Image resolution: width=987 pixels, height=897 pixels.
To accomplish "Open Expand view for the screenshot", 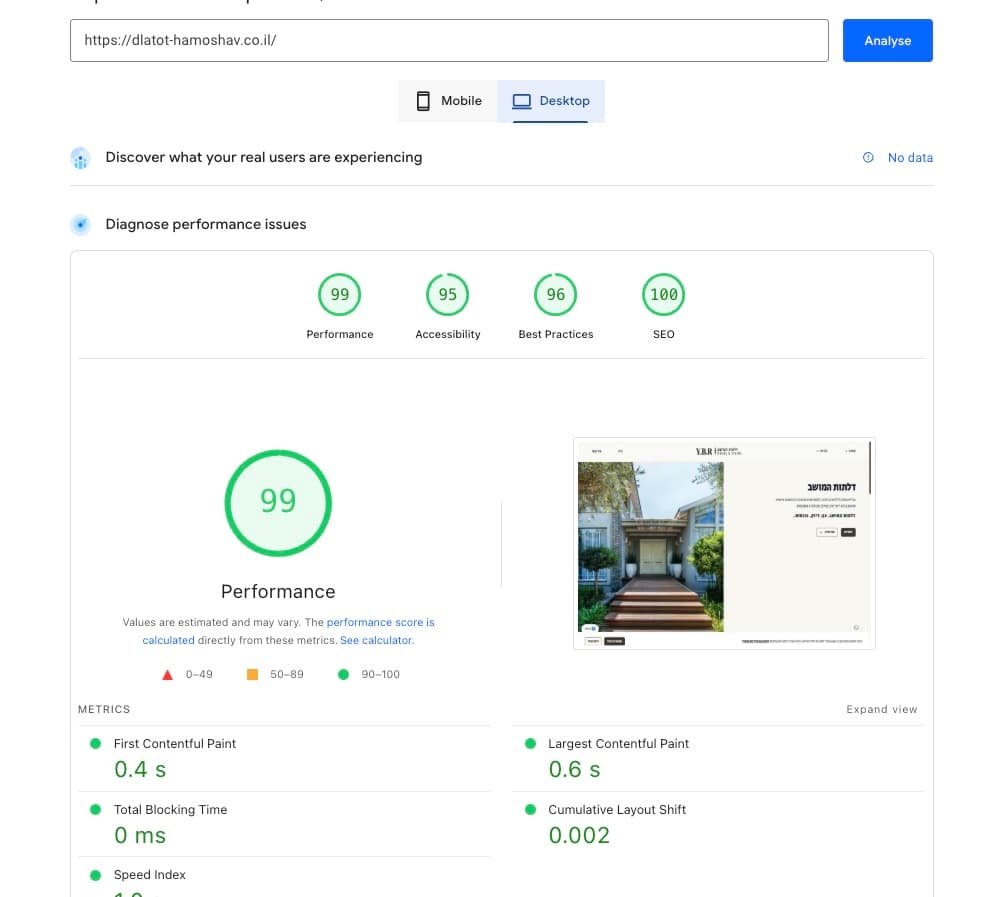I will (x=881, y=709).
